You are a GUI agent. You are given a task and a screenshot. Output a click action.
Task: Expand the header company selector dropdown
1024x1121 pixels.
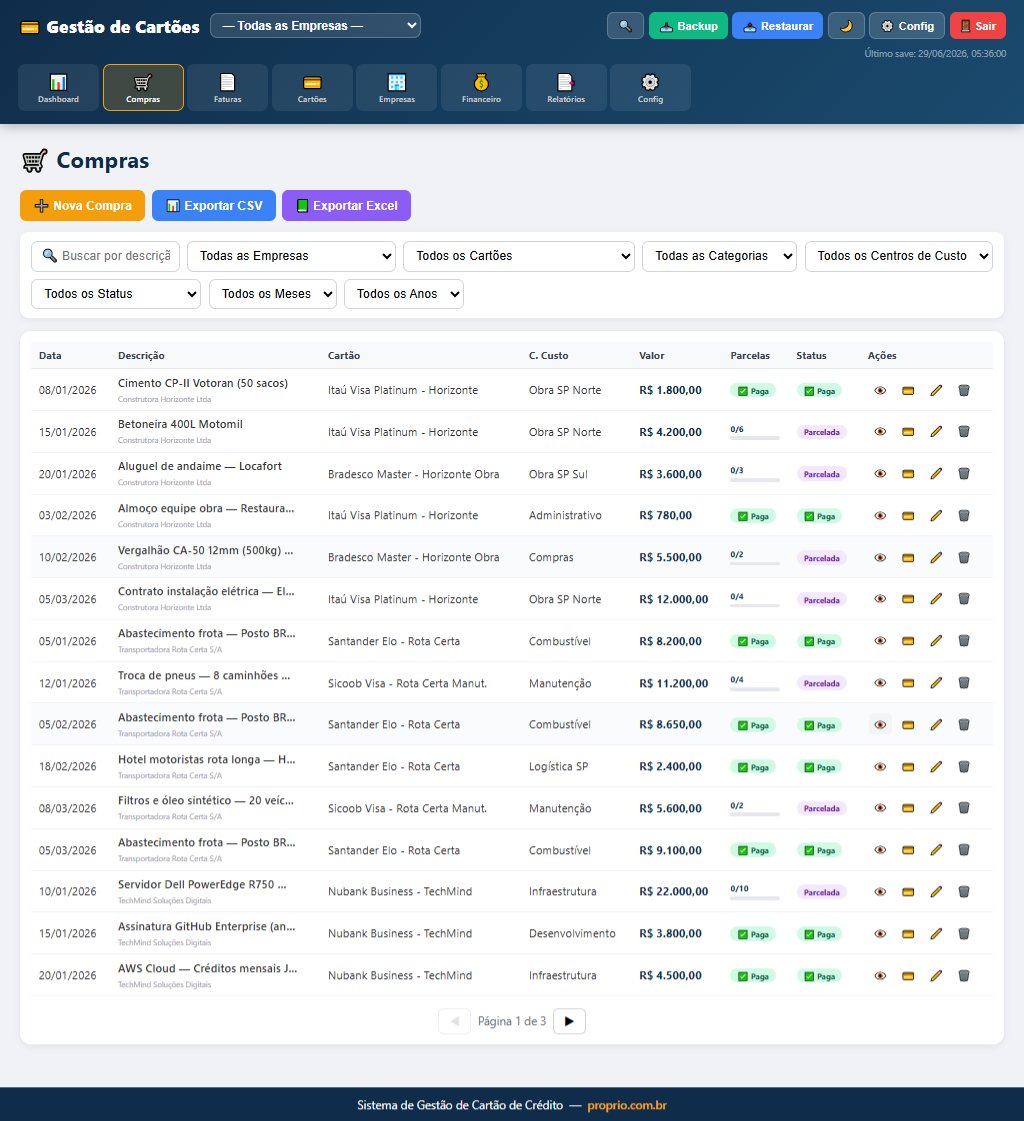point(315,26)
